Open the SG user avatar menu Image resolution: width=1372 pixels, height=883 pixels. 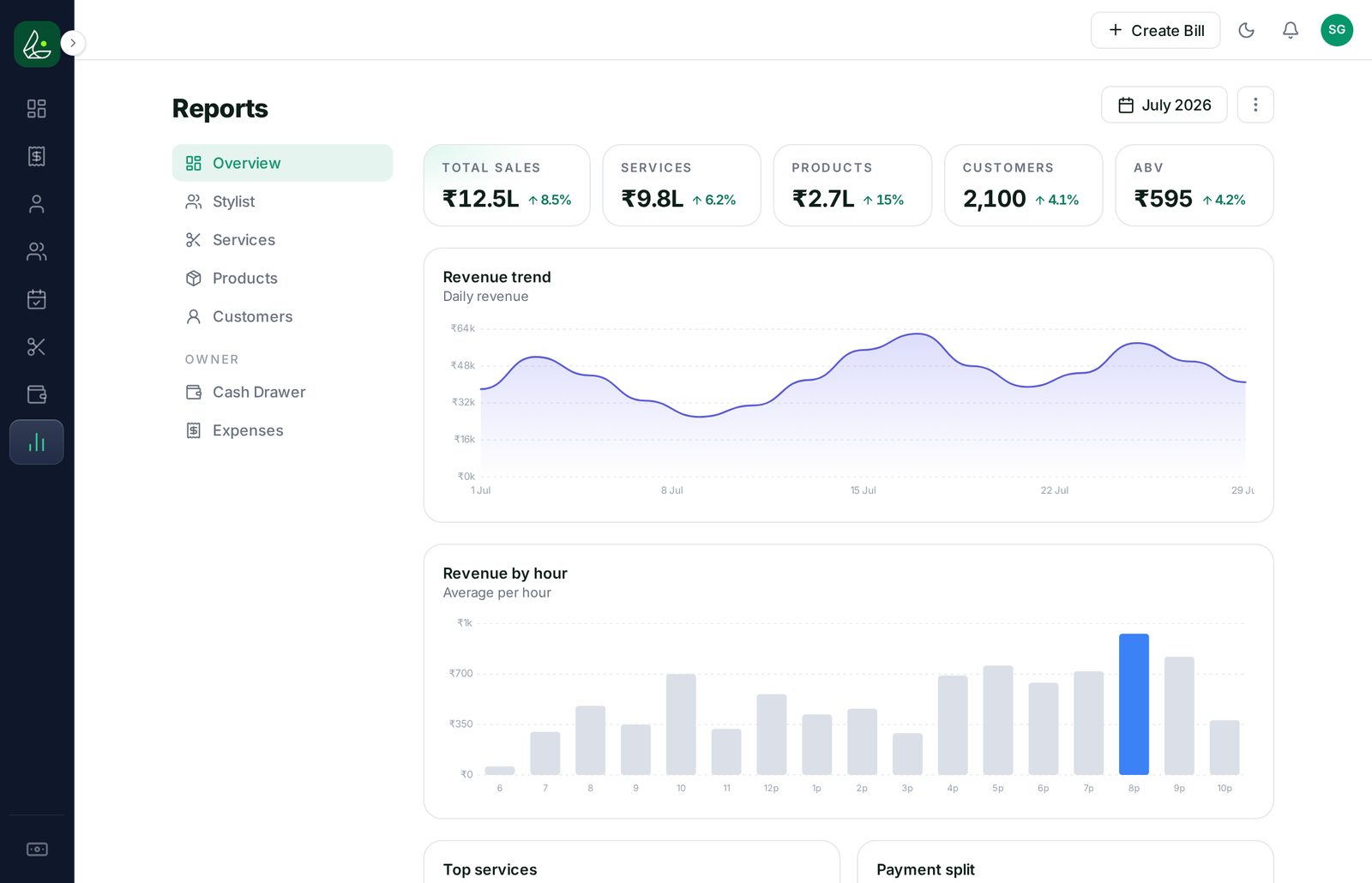(x=1337, y=30)
